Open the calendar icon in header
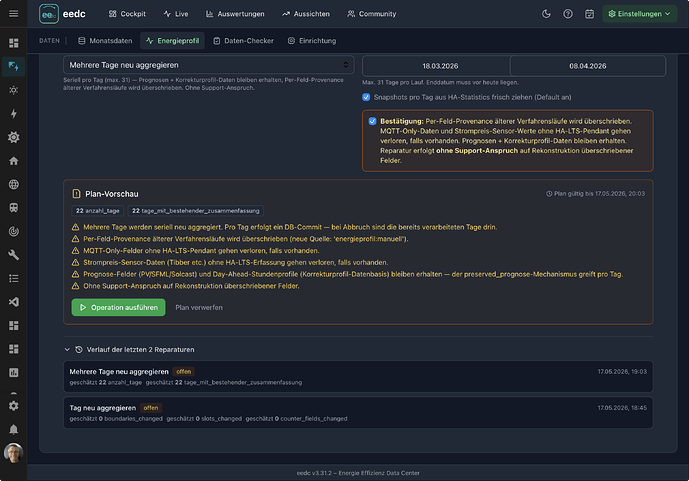Screen dimensions: 689x481 (x=589, y=14)
